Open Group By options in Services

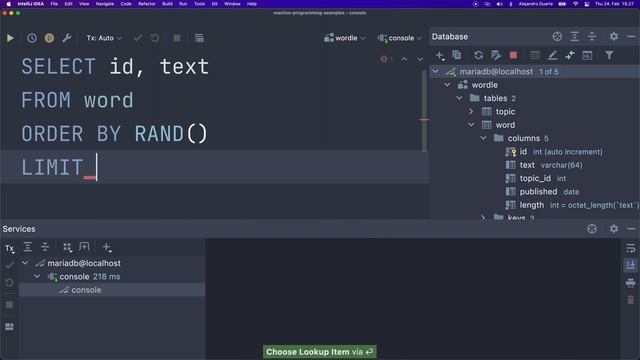coord(67,247)
